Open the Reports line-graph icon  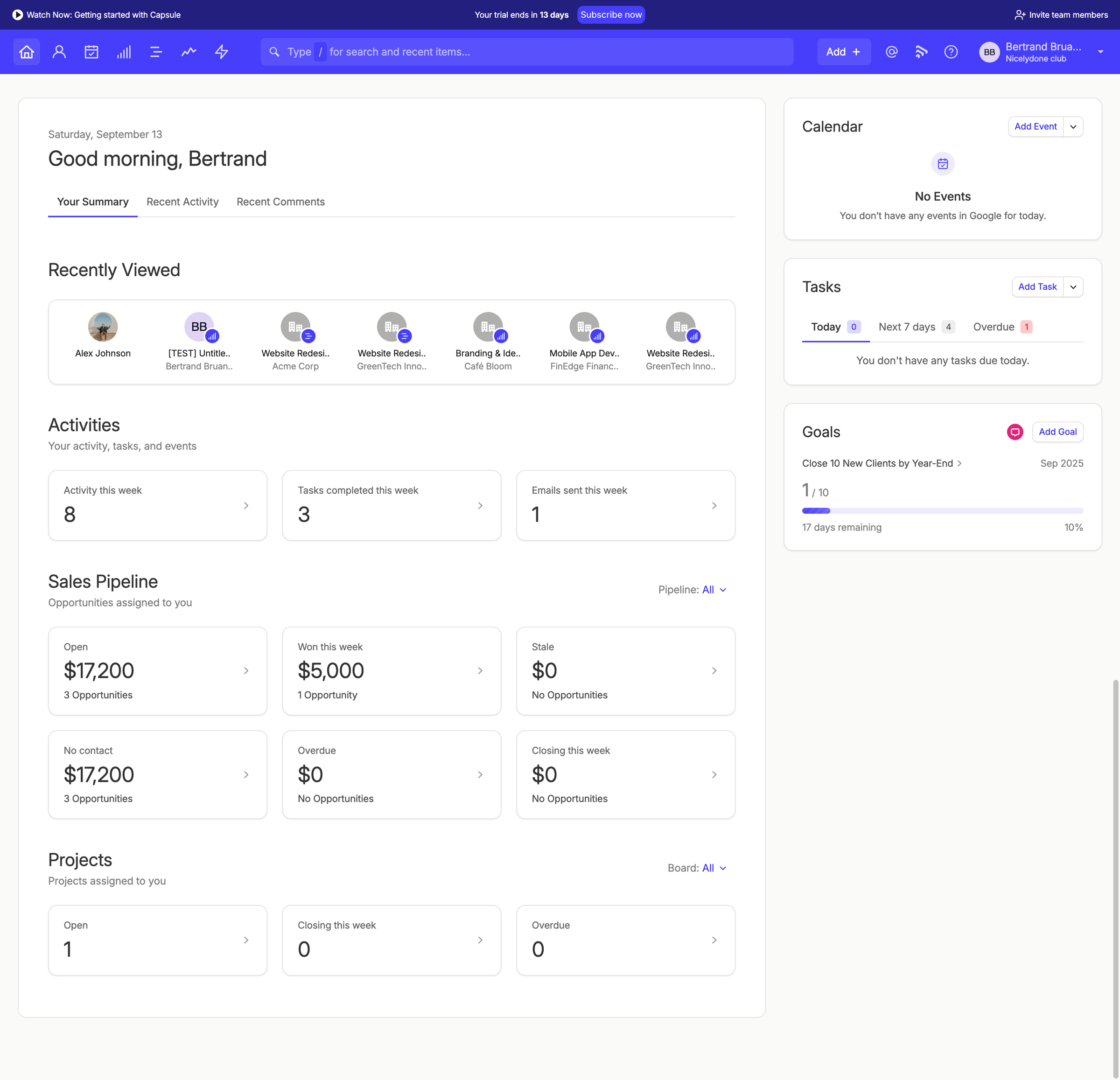click(189, 52)
